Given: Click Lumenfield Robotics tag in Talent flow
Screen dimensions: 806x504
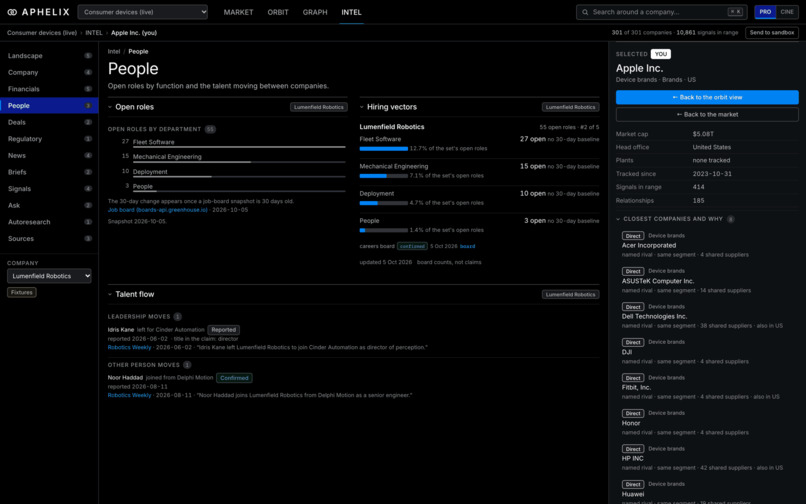Looking at the screenshot, I should (571, 294).
